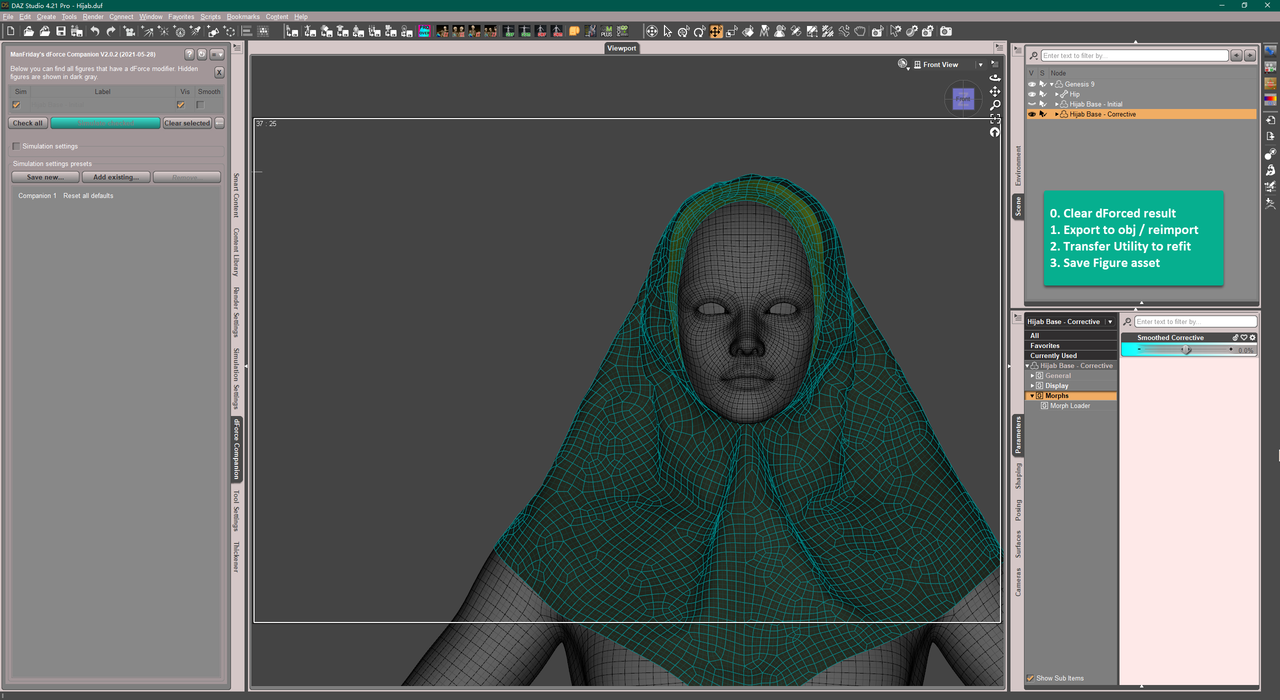The height and width of the screenshot is (700, 1280).
Task: Switch to the Surfaces side tab
Action: pyautogui.click(x=1019, y=543)
